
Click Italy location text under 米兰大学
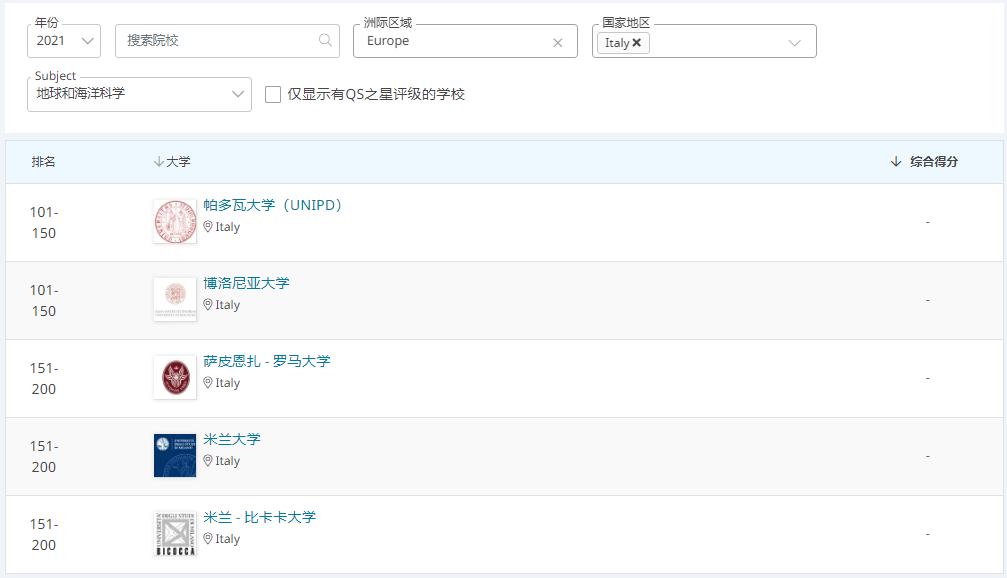click(227, 460)
